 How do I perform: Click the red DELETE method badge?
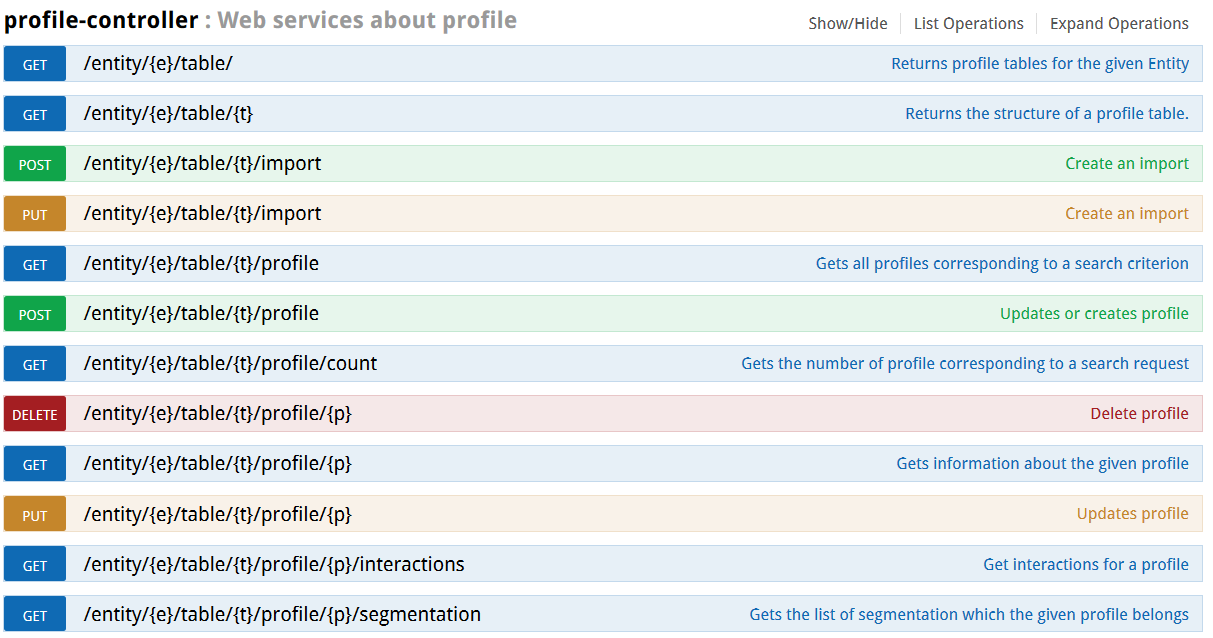click(x=35, y=414)
